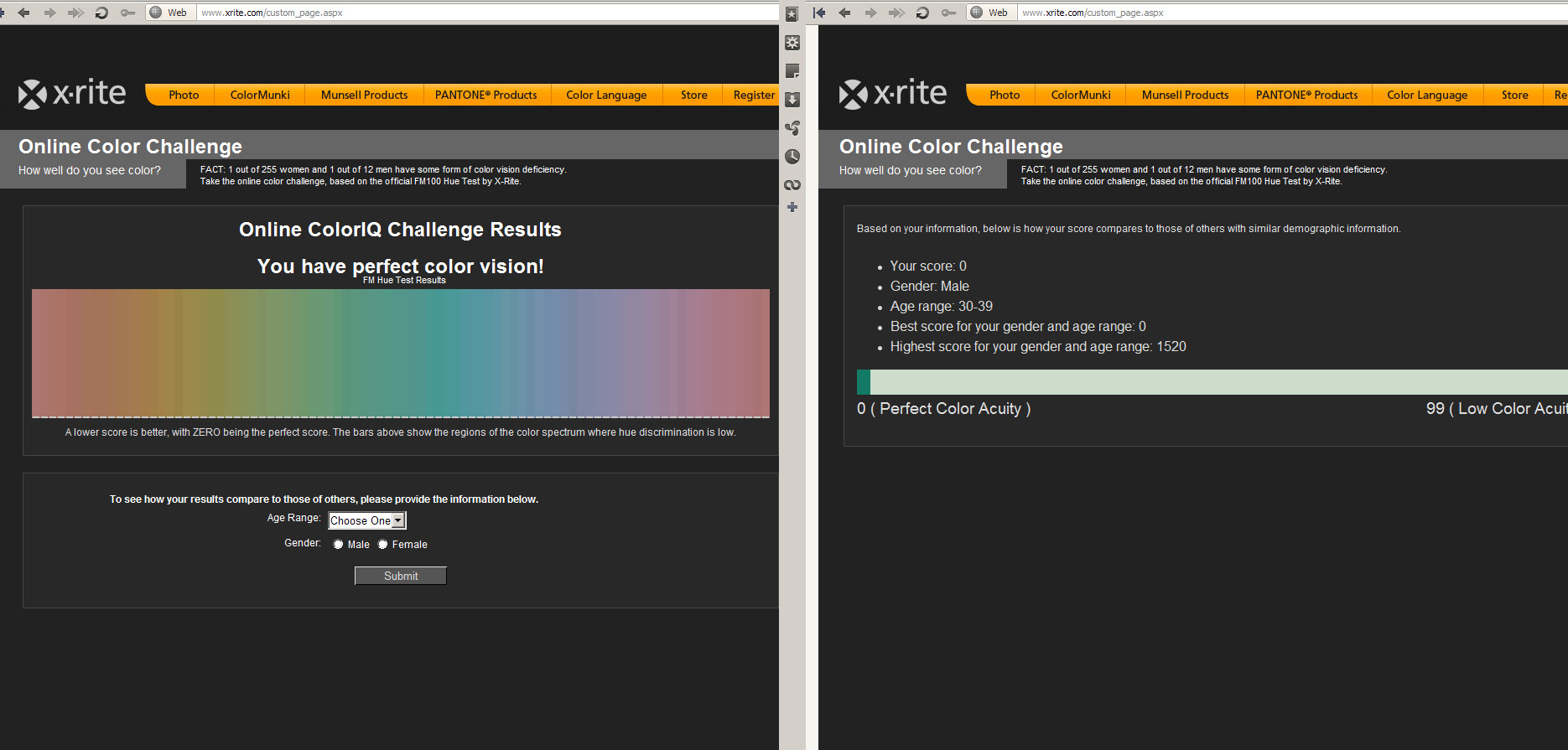Open the Links chain panel icon

pos(792,185)
